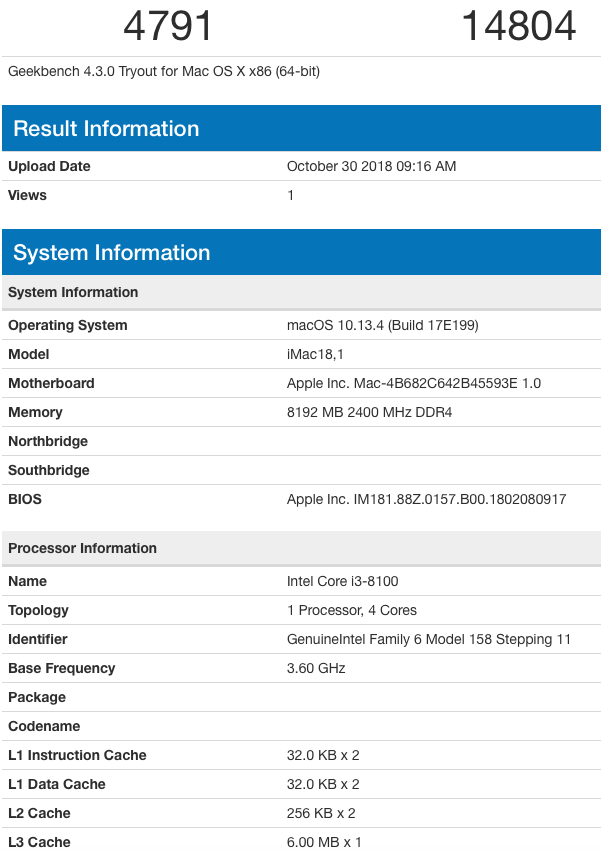Click the Operating System label
The height and width of the screenshot is (853, 601).
(x=68, y=325)
